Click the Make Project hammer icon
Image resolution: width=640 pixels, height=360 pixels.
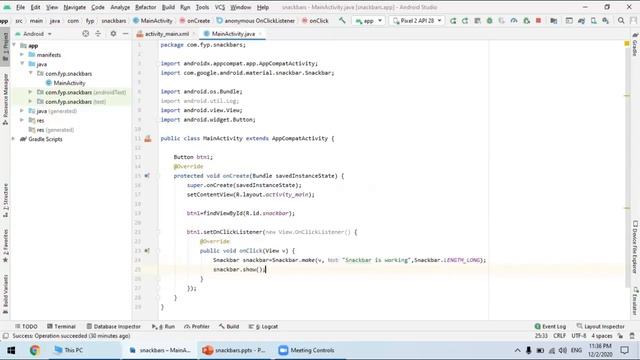pyautogui.click(x=342, y=20)
